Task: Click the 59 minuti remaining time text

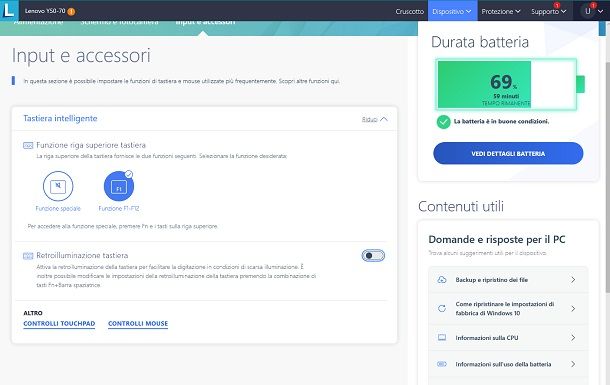Action: pos(506,96)
